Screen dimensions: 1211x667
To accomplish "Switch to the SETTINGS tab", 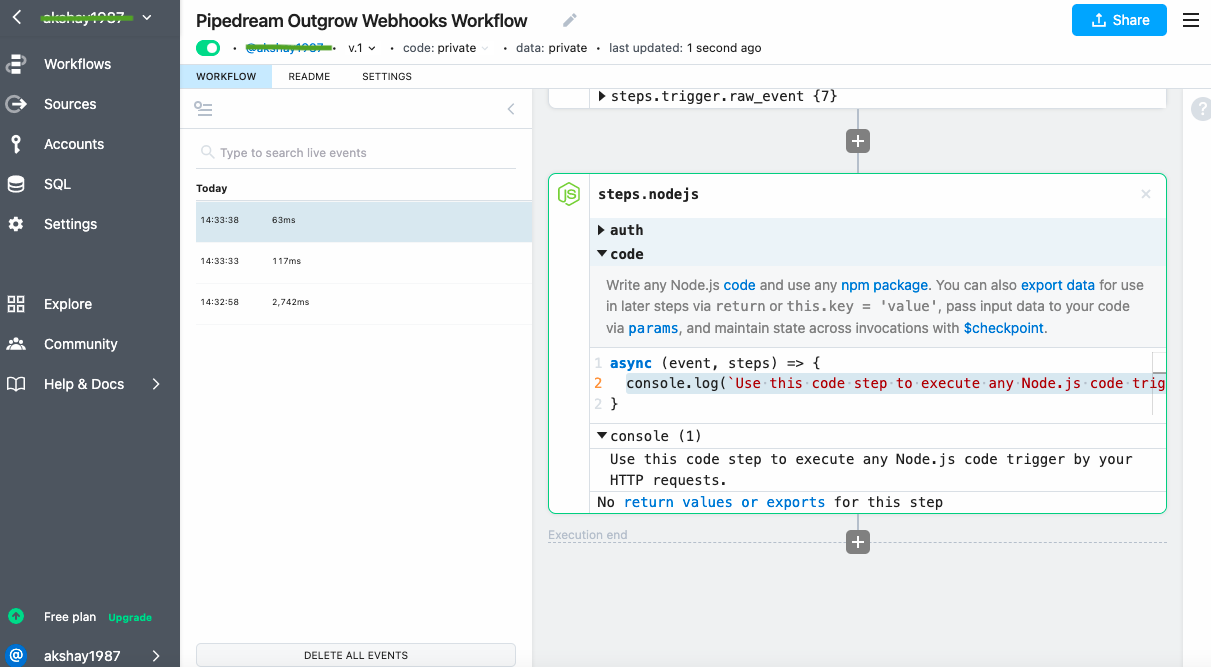I will pos(387,76).
